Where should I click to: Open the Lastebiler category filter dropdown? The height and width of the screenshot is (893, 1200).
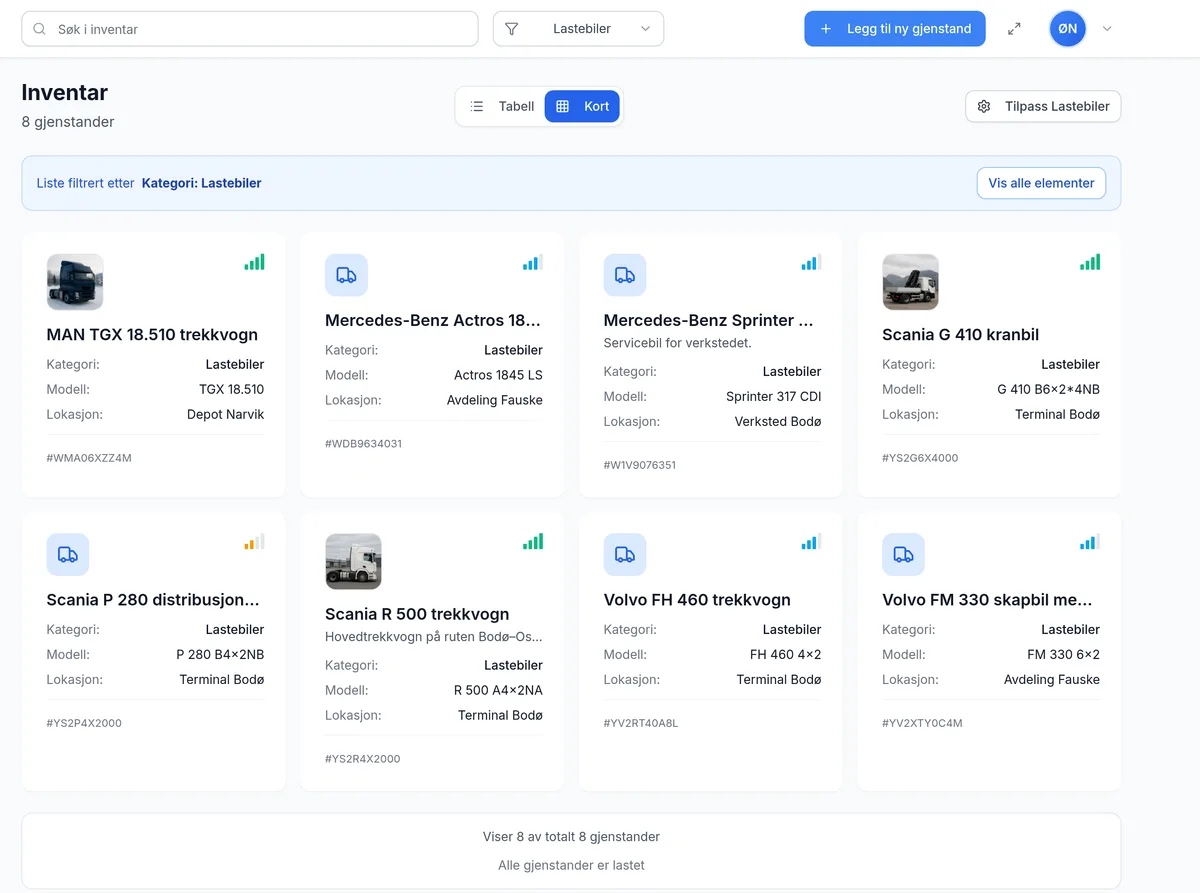(578, 29)
